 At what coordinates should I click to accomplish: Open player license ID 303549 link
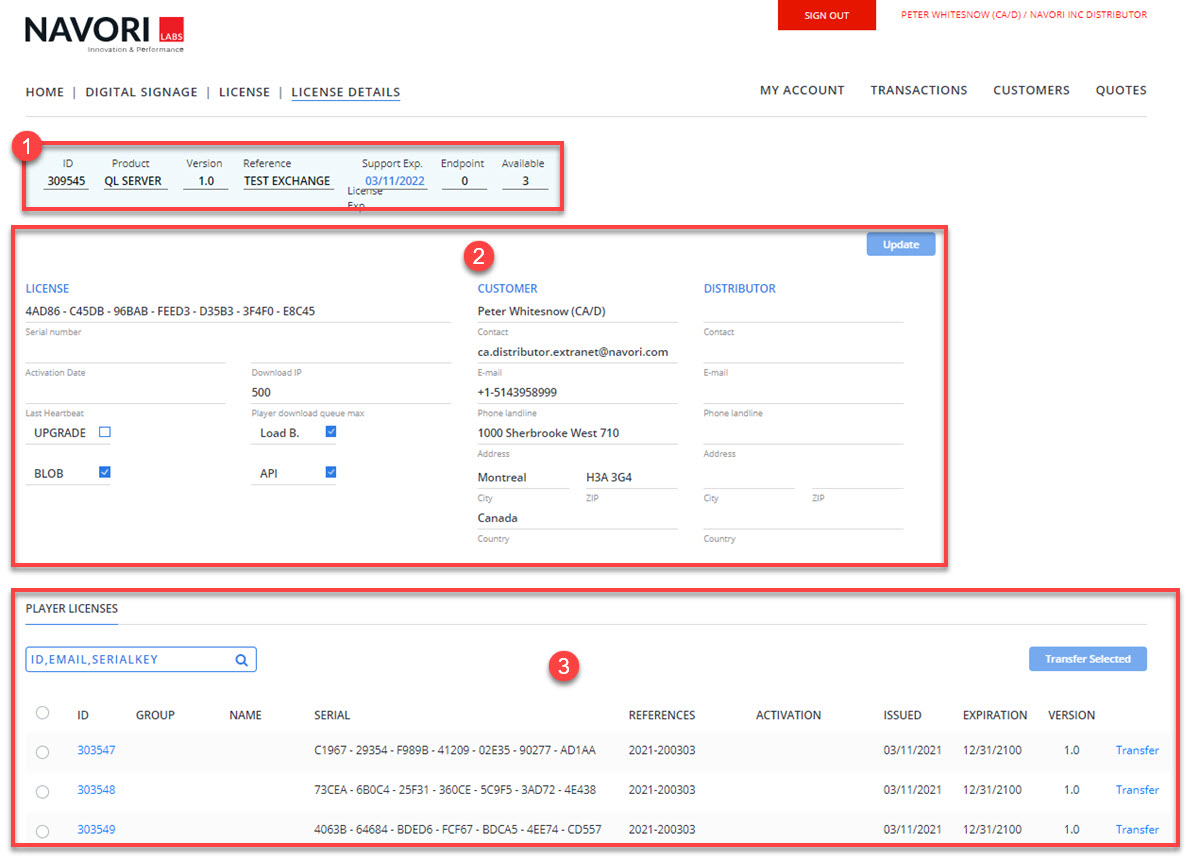[96, 830]
